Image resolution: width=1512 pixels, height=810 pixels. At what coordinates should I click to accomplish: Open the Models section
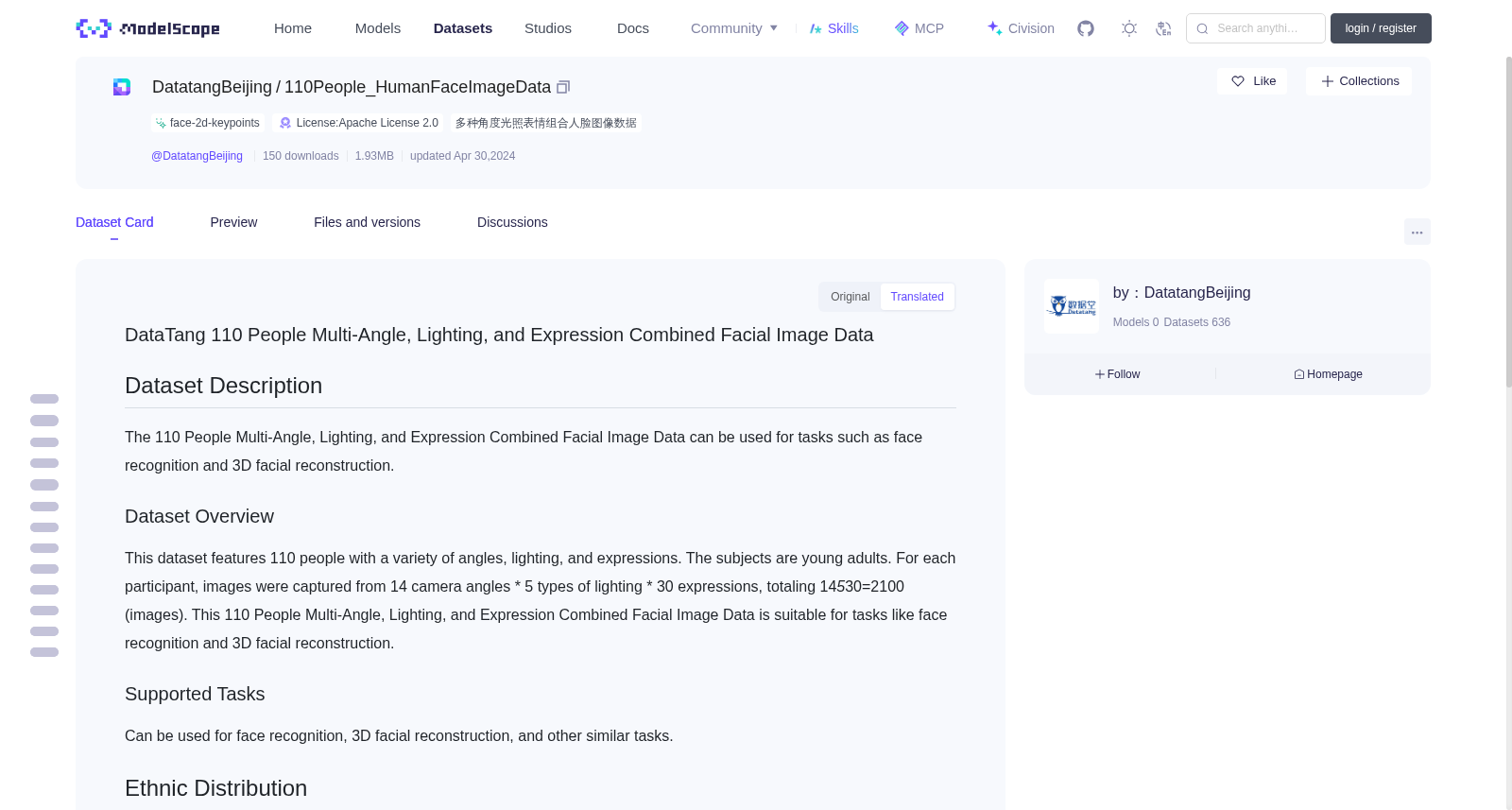pyautogui.click(x=378, y=28)
